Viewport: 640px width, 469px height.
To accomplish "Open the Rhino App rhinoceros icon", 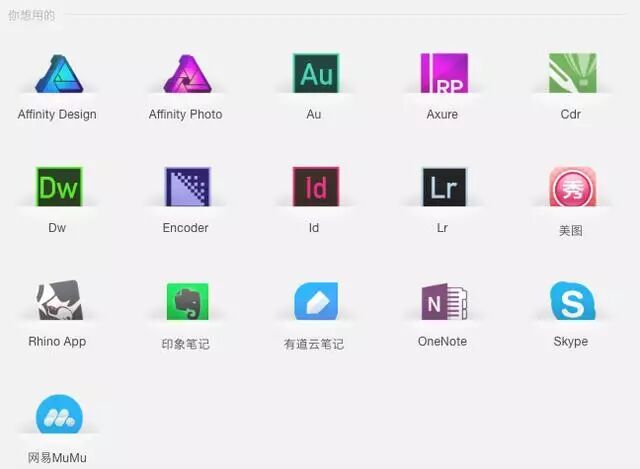I will 60,300.
